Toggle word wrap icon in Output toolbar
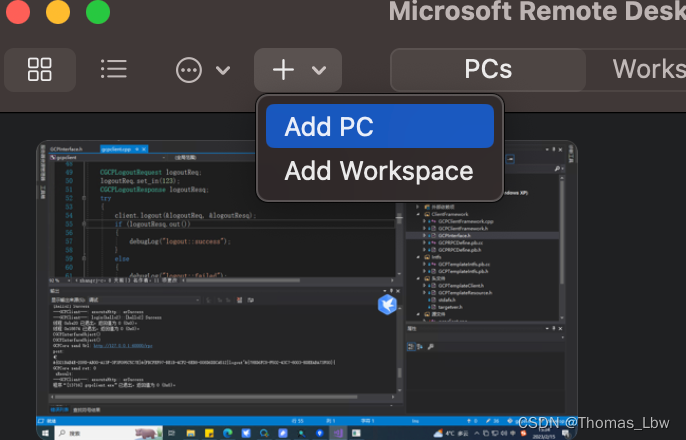Viewport: 686px width, 440px height. [x=251, y=300]
